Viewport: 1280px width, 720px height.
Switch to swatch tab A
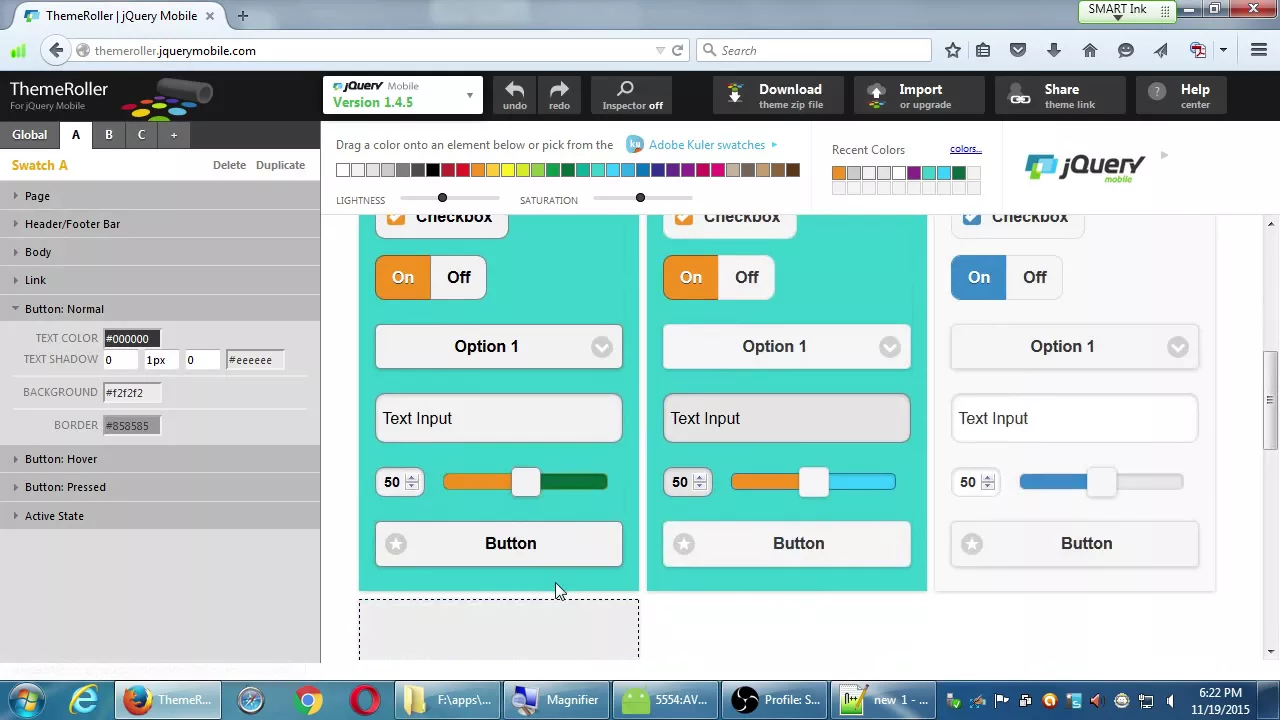(x=76, y=135)
